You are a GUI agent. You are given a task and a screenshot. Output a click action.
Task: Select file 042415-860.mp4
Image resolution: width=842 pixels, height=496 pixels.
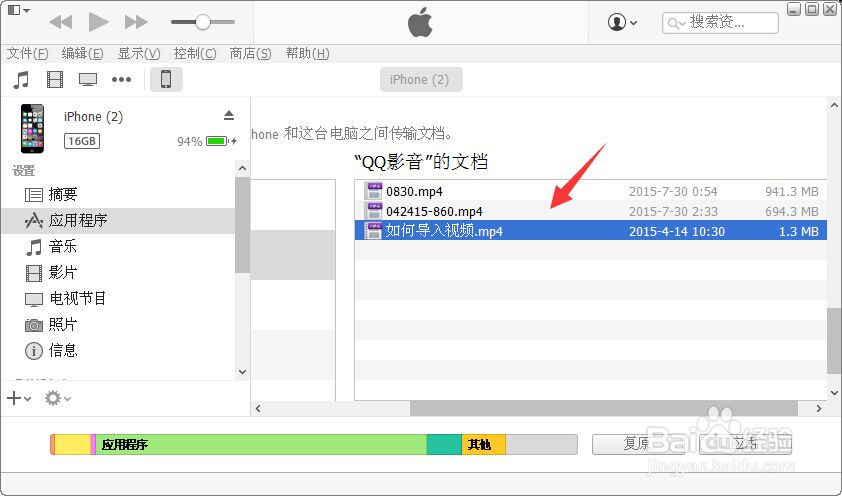point(591,211)
